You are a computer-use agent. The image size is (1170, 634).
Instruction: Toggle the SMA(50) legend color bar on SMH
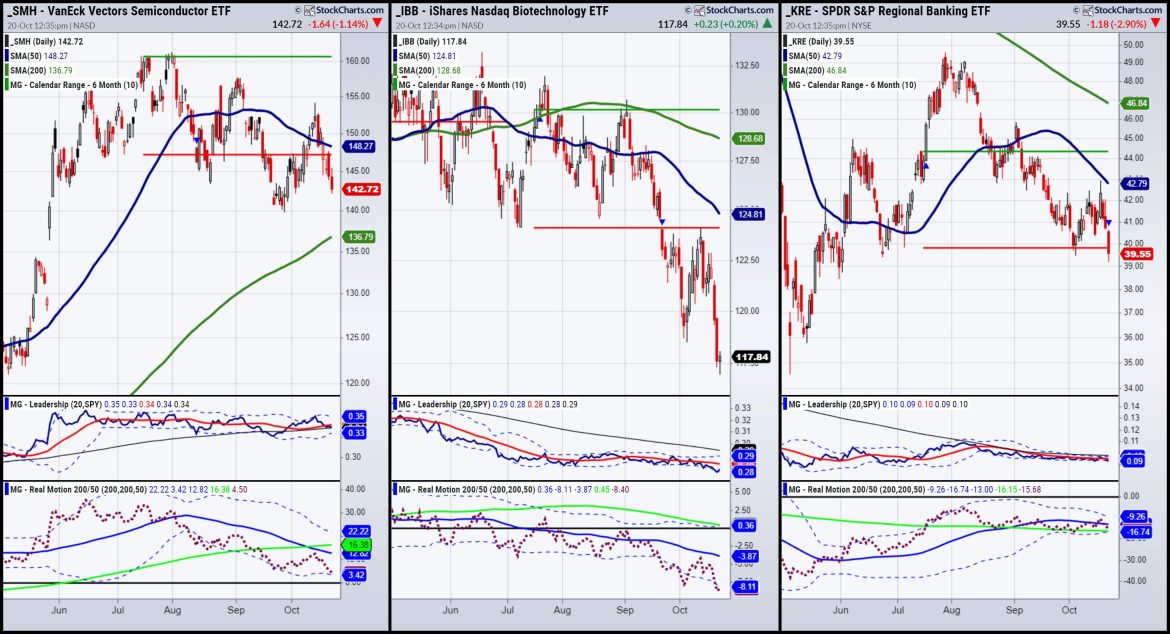point(6,56)
